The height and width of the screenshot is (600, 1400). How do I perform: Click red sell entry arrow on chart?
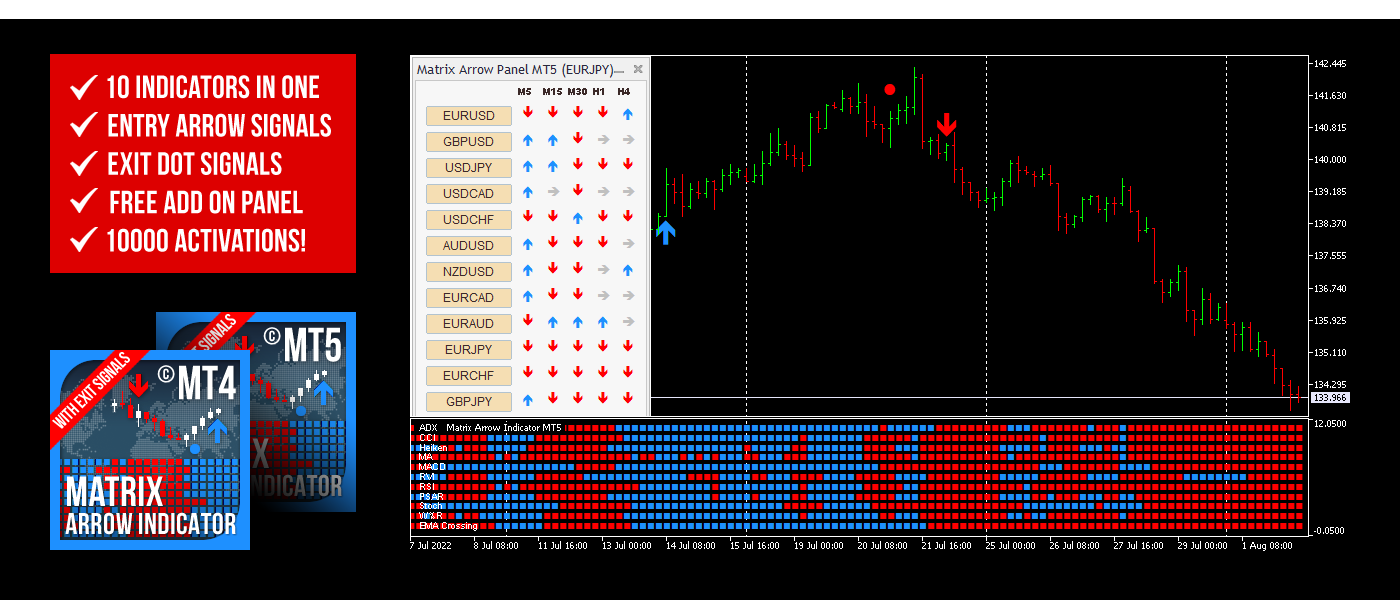click(946, 125)
